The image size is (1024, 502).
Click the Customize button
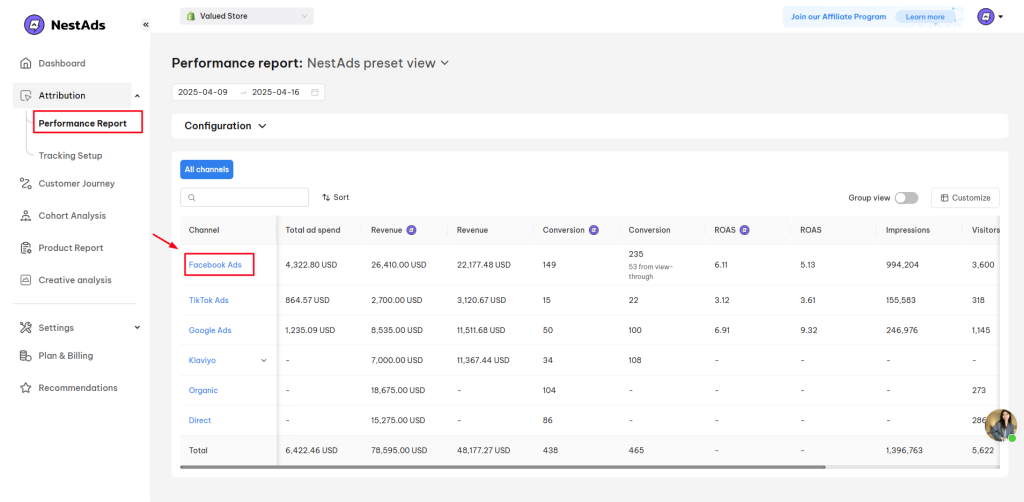tap(965, 198)
